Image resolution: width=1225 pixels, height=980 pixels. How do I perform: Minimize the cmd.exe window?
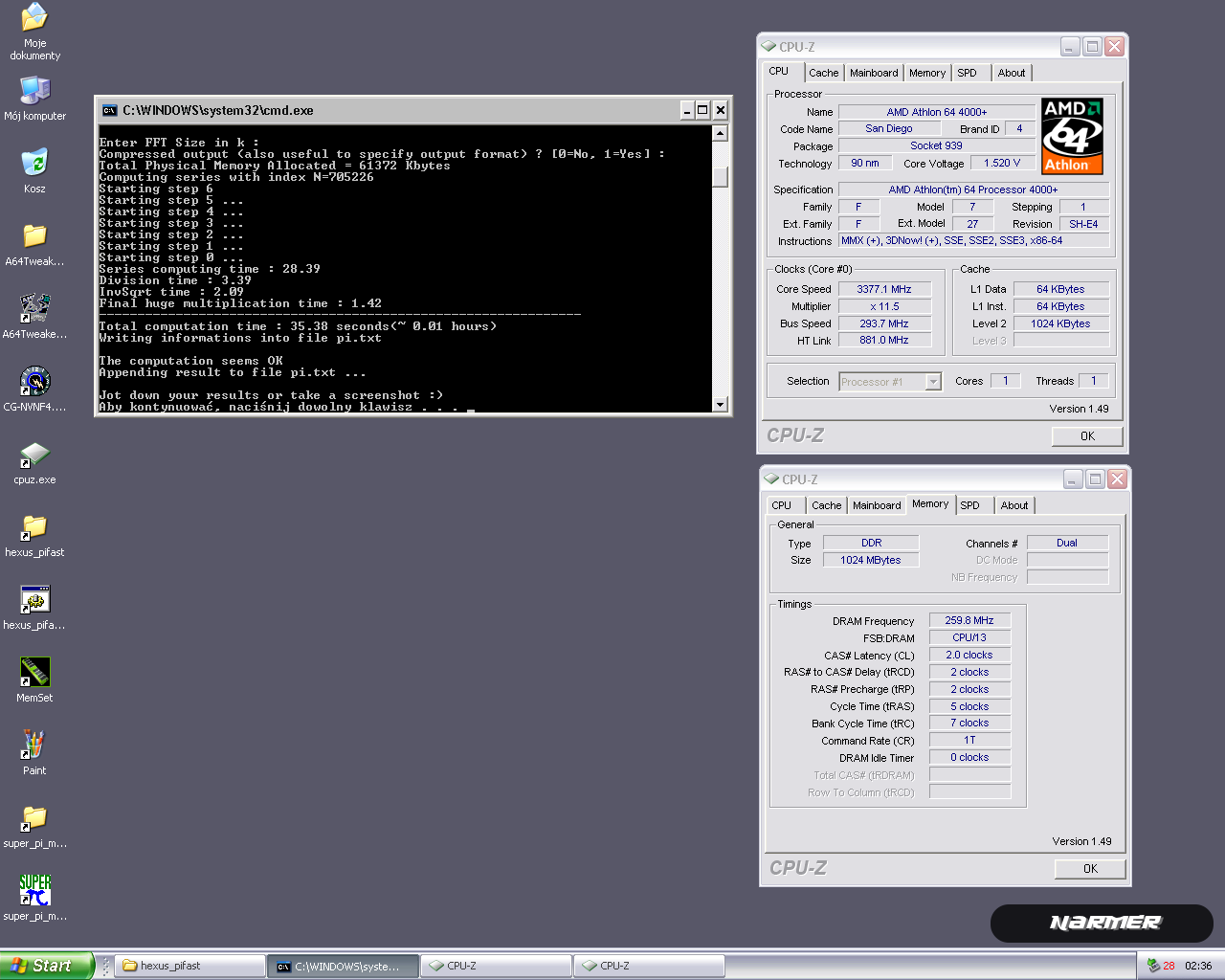(x=686, y=110)
